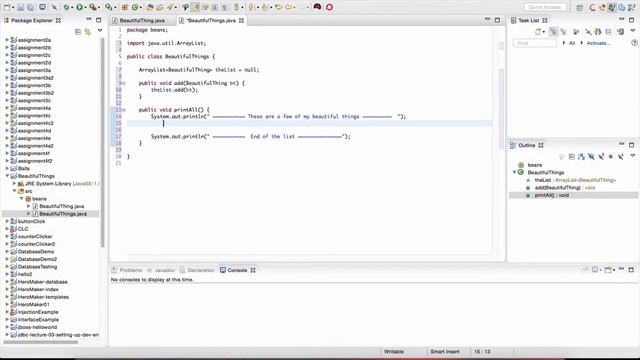Toggle Focus on Workweek in Task List
The height and width of the screenshot is (360, 640).
576,31
